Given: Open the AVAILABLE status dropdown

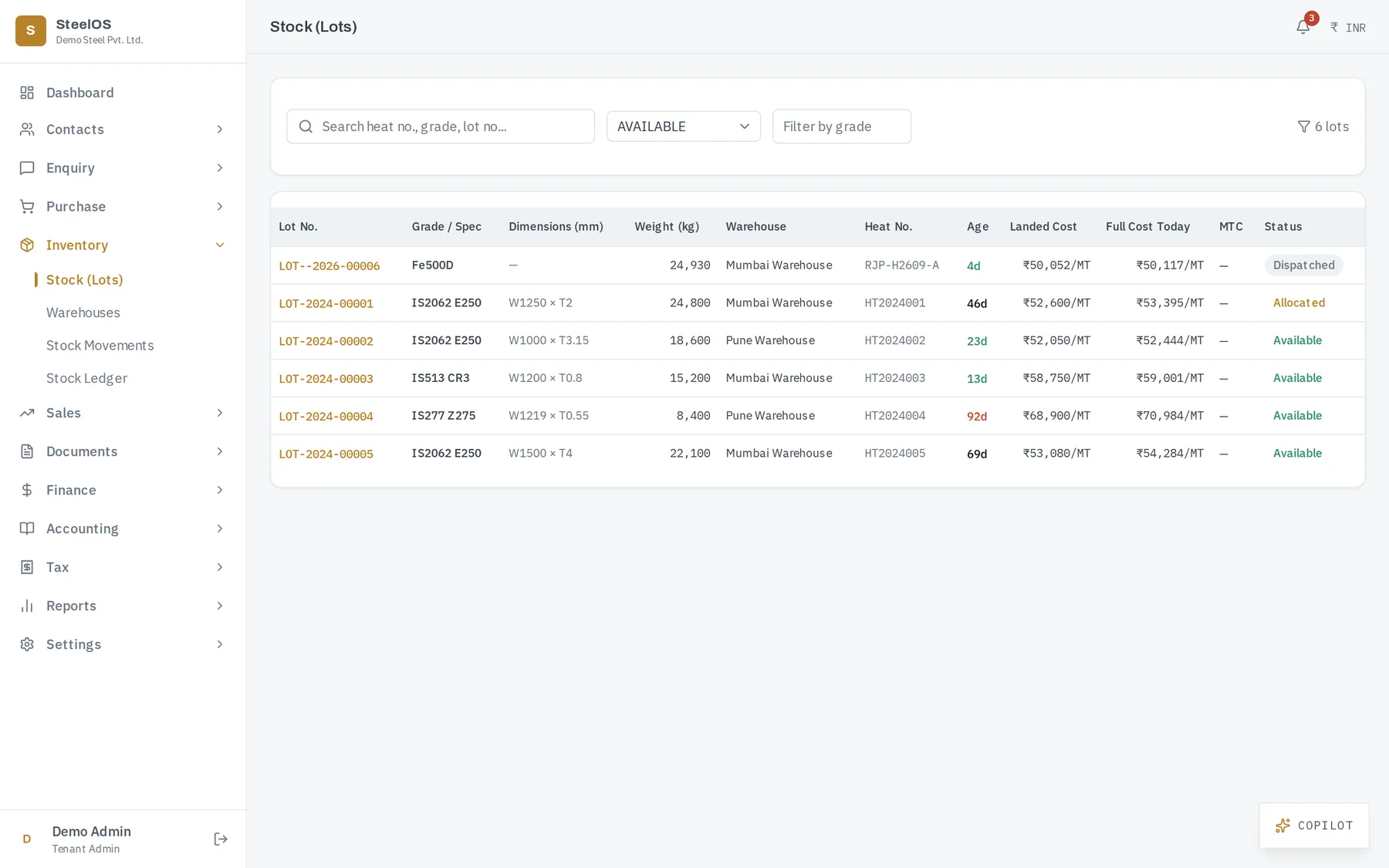Looking at the screenshot, I should click(683, 127).
